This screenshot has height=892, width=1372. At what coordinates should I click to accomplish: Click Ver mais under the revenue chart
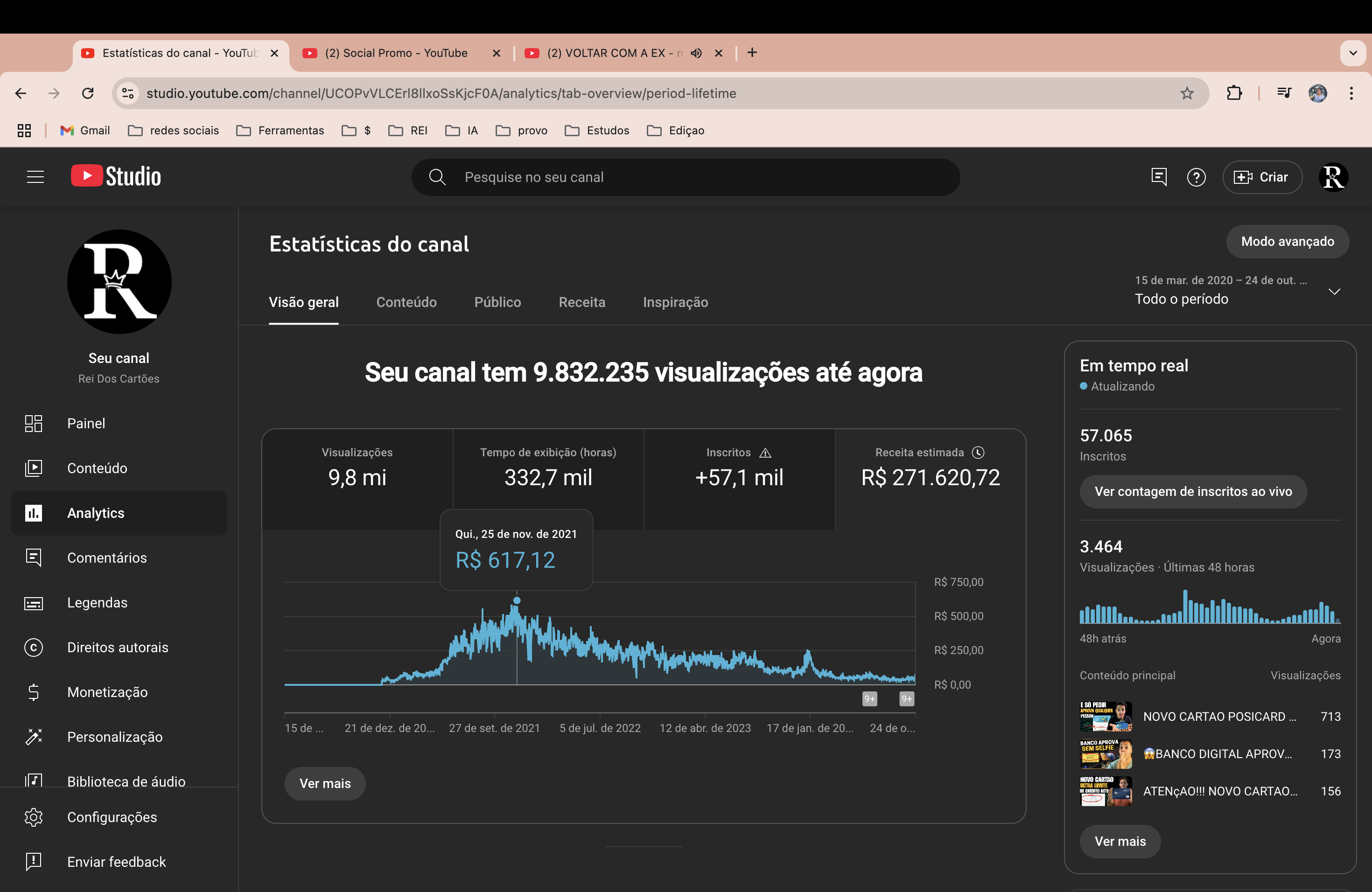[x=325, y=784]
